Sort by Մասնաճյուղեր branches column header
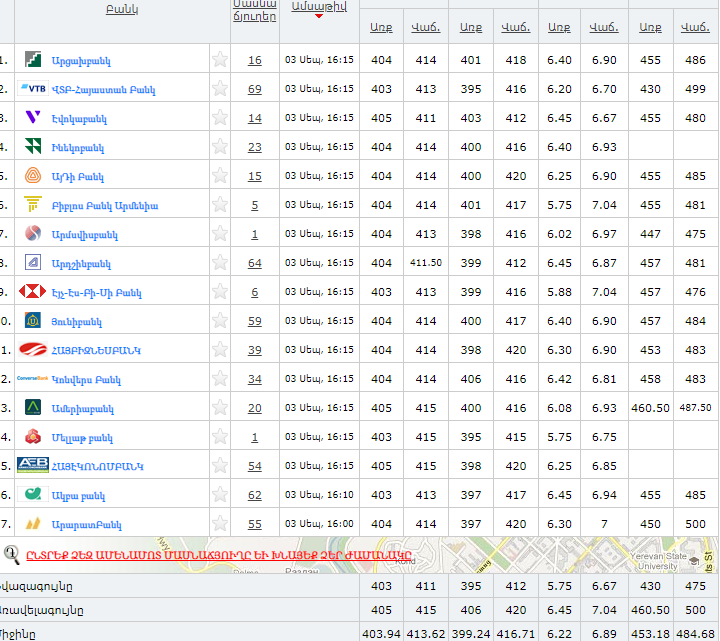 255,10
